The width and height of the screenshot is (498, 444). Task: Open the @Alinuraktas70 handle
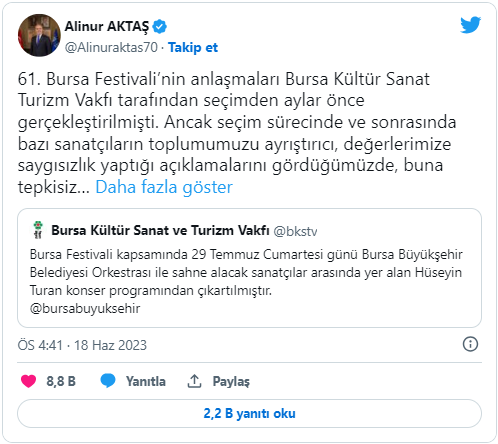tap(111, 48)
